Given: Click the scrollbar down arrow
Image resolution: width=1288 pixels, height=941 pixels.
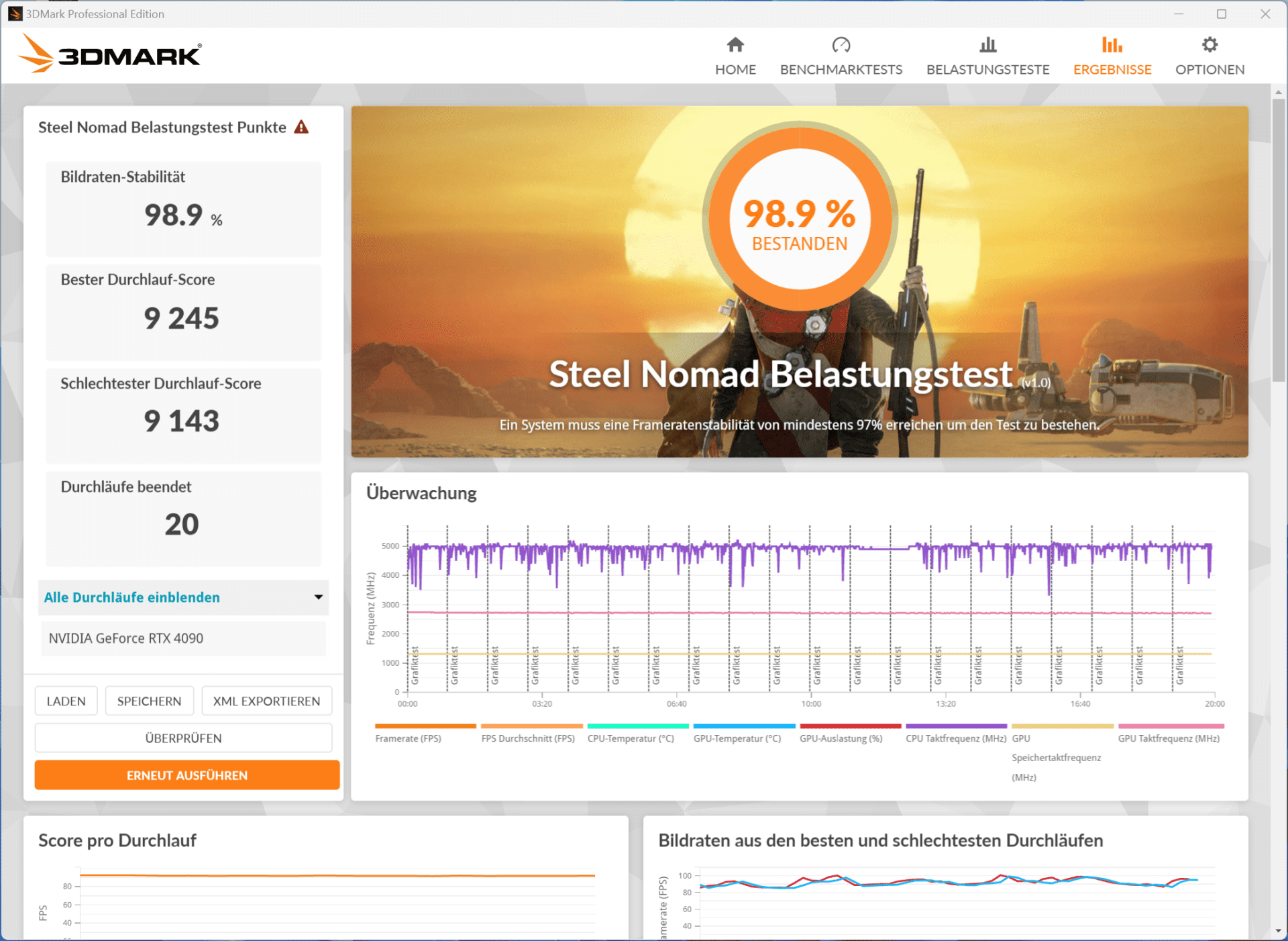Looking at the screenshot, I should coord(1279,932).
